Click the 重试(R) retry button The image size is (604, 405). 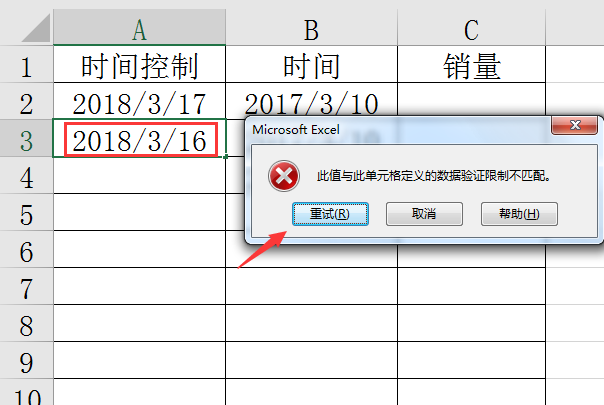click(x=330, y=214)
